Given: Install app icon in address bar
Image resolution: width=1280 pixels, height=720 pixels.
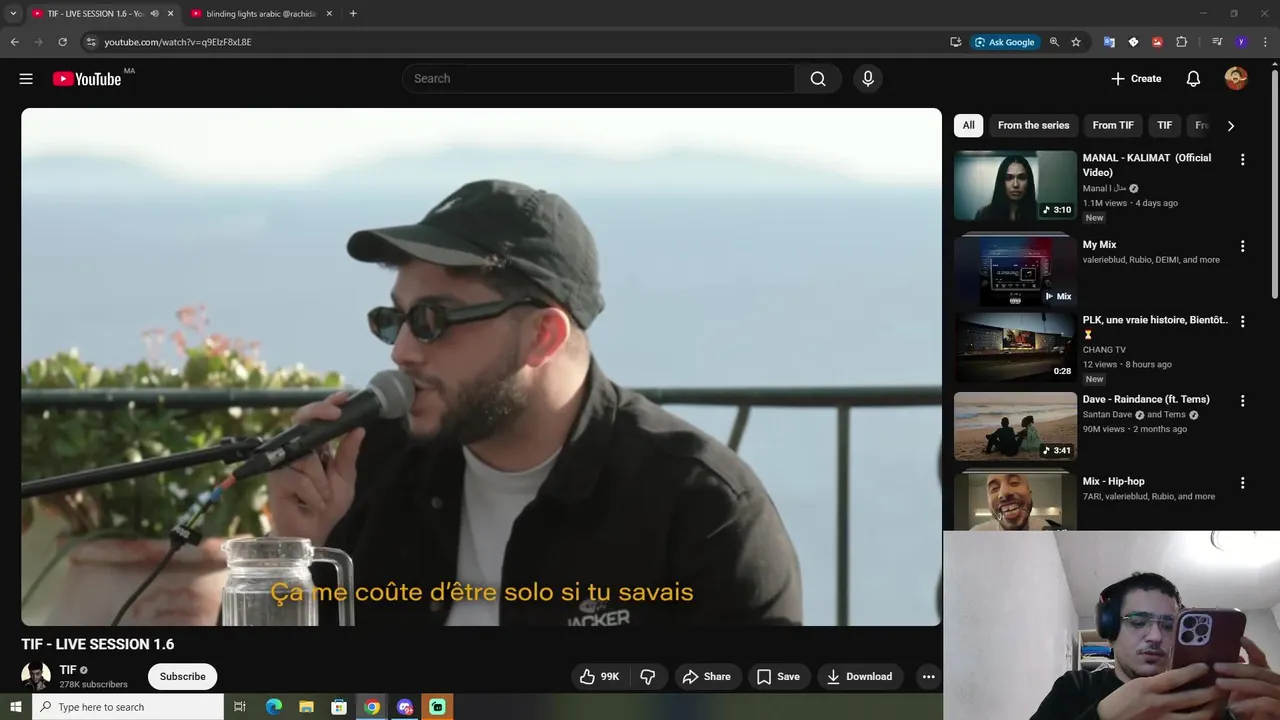Looking at the screenshot, I should (956, 42).
